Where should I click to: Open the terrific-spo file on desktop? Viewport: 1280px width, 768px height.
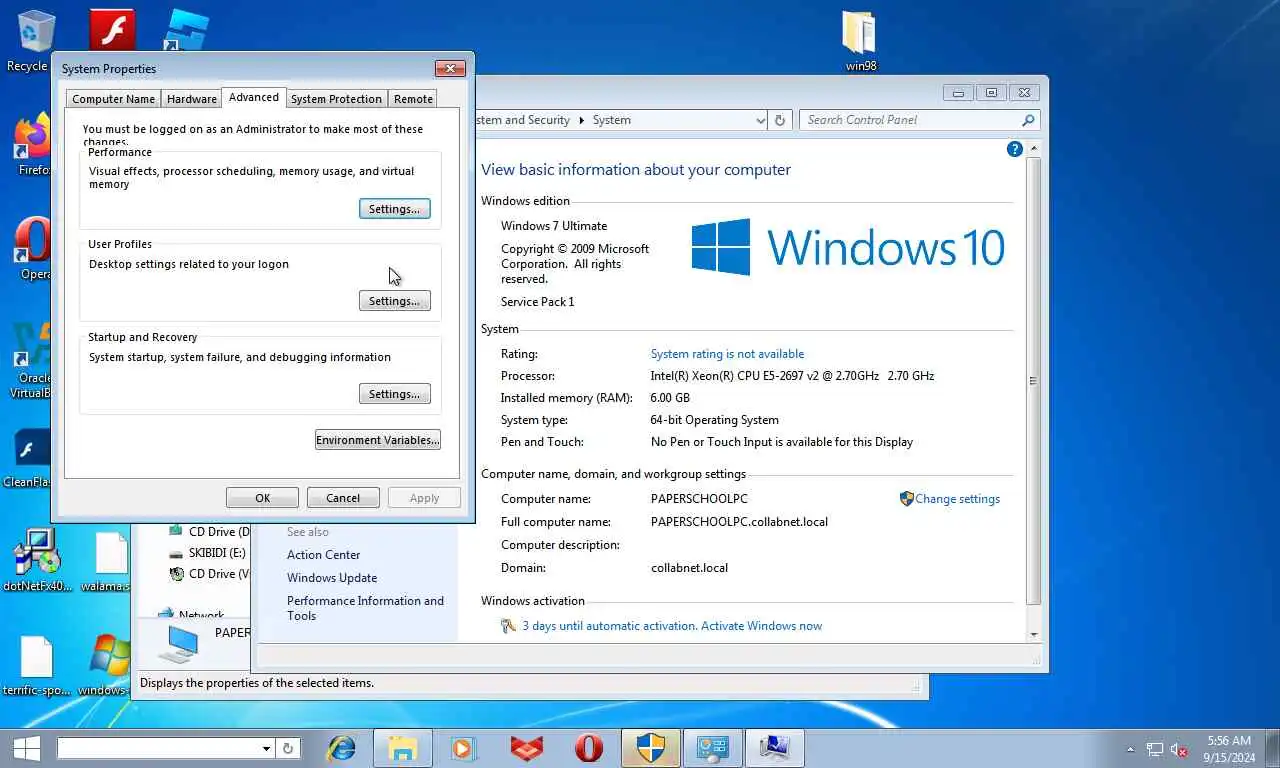point(36,665)
